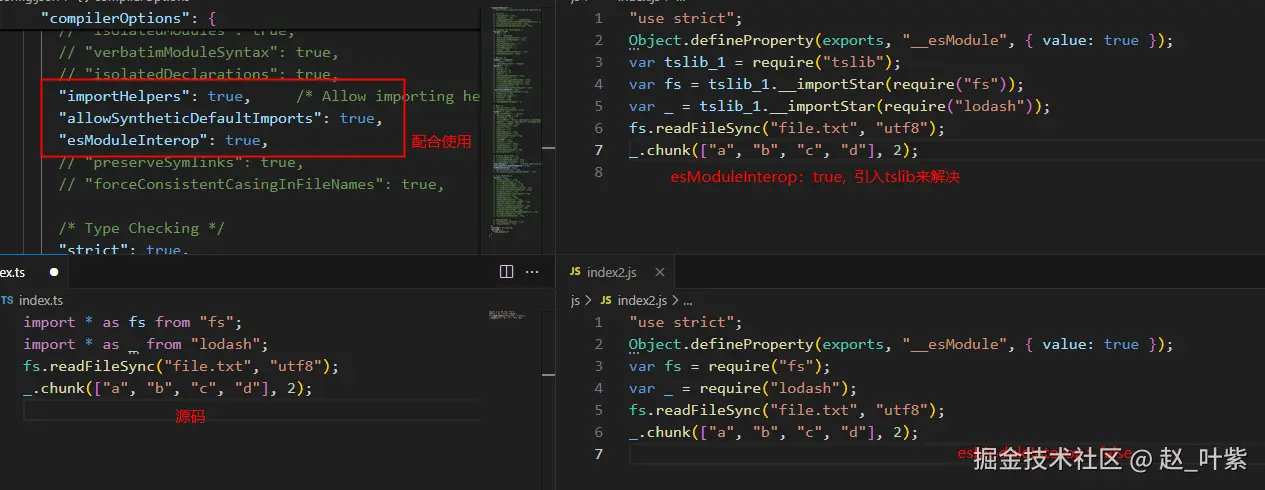Click _.chunk line in index.ts
This screenshot has height=490, width=1265.
pos(168,388)
